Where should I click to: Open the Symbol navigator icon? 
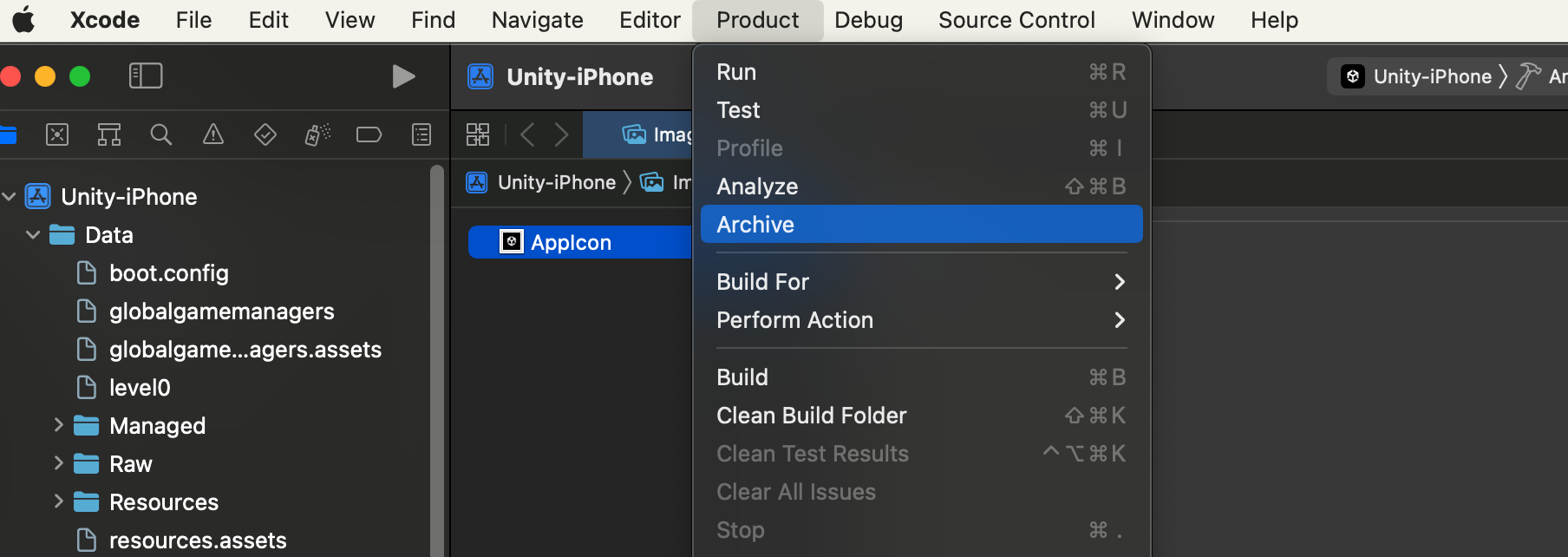click(x=109, y=134)
